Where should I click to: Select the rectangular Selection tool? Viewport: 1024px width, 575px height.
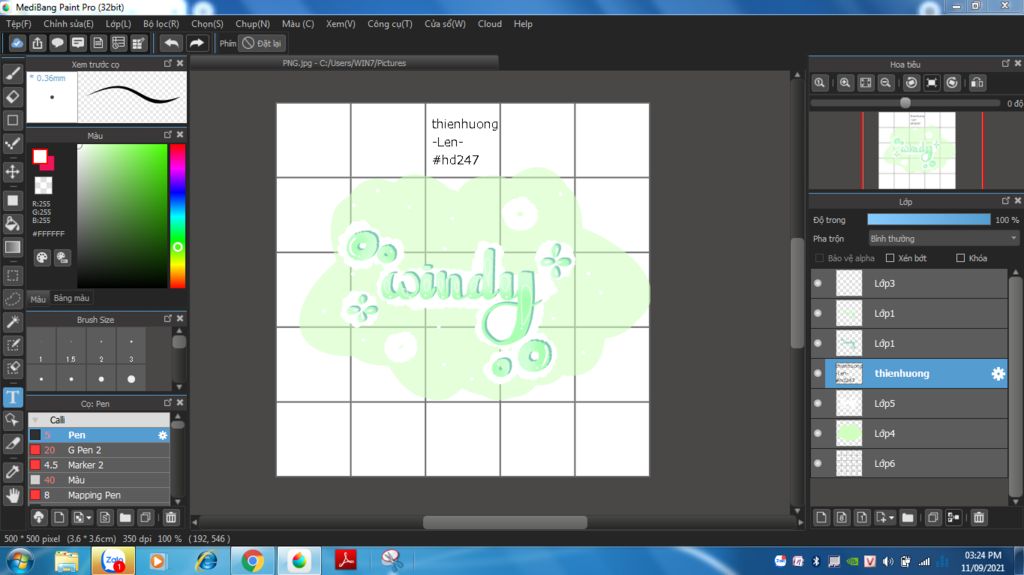click(12, 275)
